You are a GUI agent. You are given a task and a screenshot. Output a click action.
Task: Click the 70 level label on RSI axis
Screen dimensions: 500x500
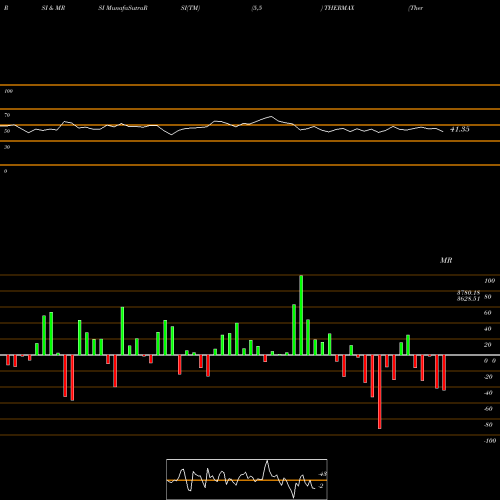tap(7, 115)
